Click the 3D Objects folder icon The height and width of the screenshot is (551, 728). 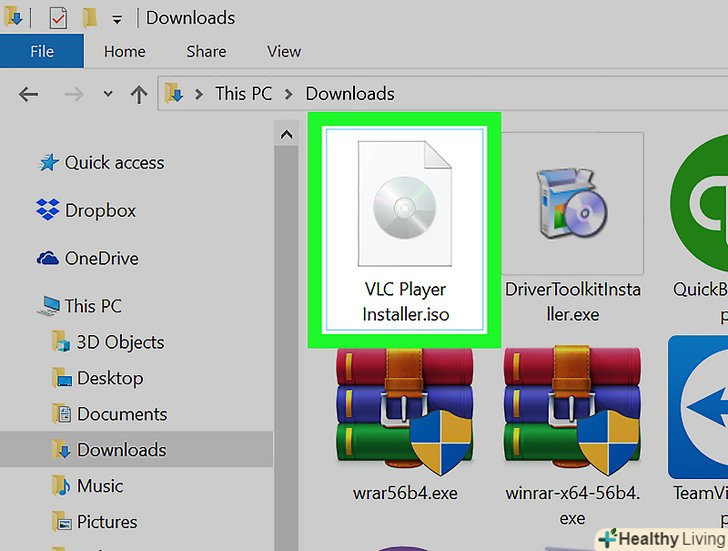point(60,341)
